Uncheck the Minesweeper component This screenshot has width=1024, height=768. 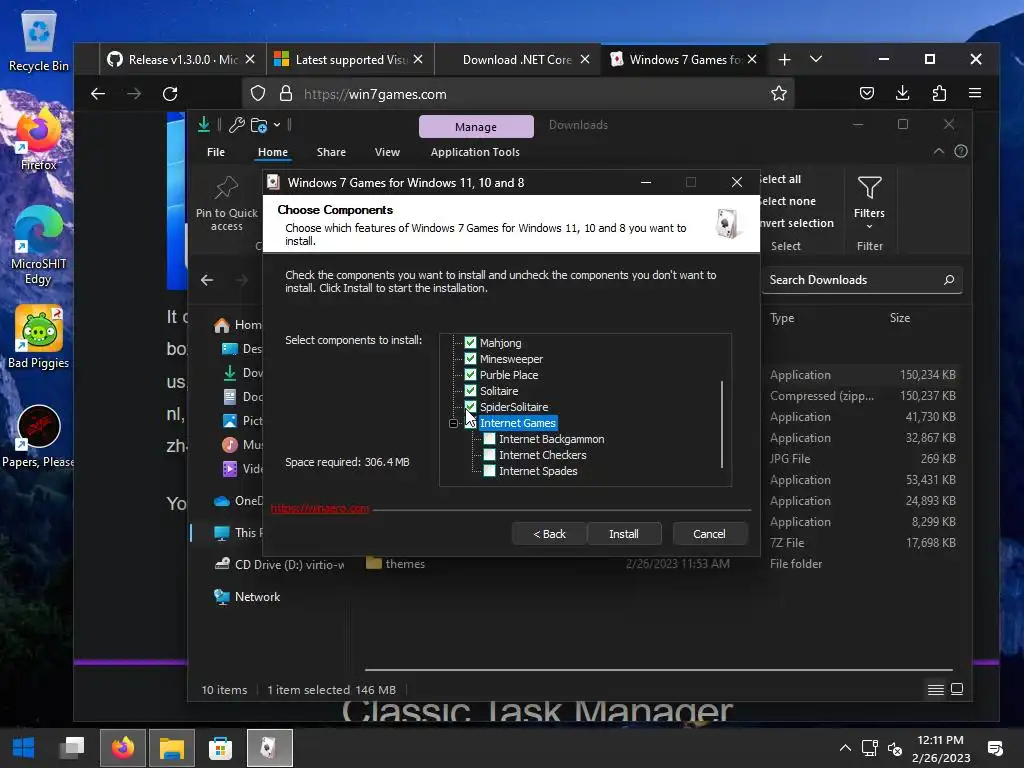point(470,359)
